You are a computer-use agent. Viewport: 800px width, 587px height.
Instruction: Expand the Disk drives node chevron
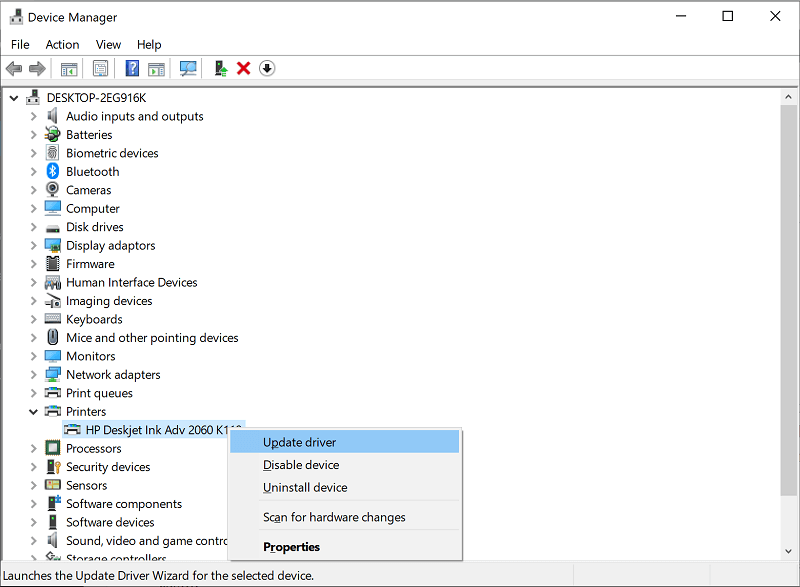(34, 227)
